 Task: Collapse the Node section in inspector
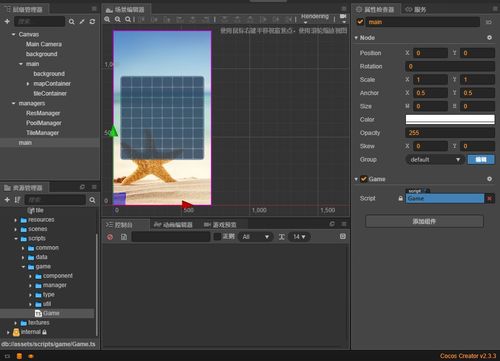(356, 38)
